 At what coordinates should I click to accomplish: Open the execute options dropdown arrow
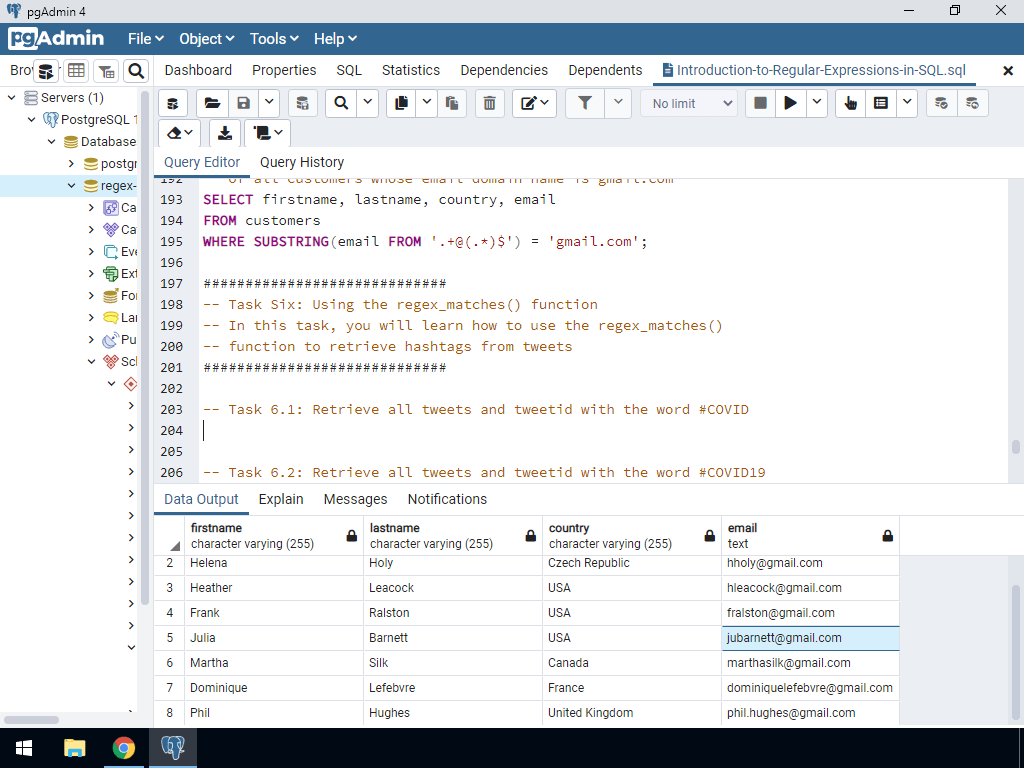tap(816, 102)
